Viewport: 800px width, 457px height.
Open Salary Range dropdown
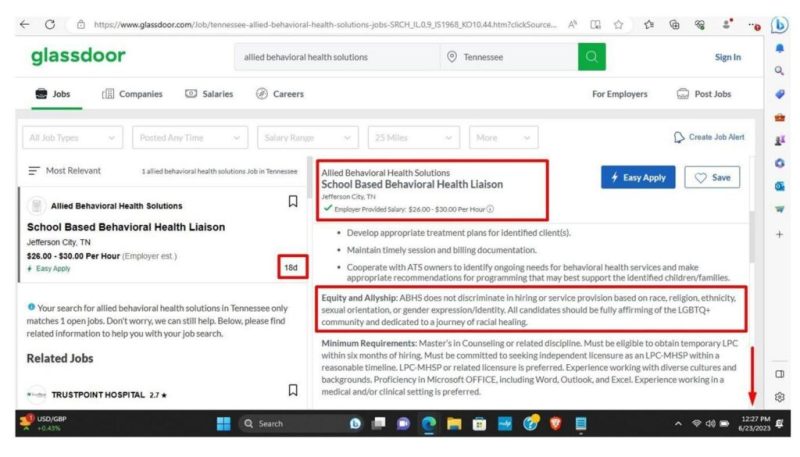click(x=308, y=138)
